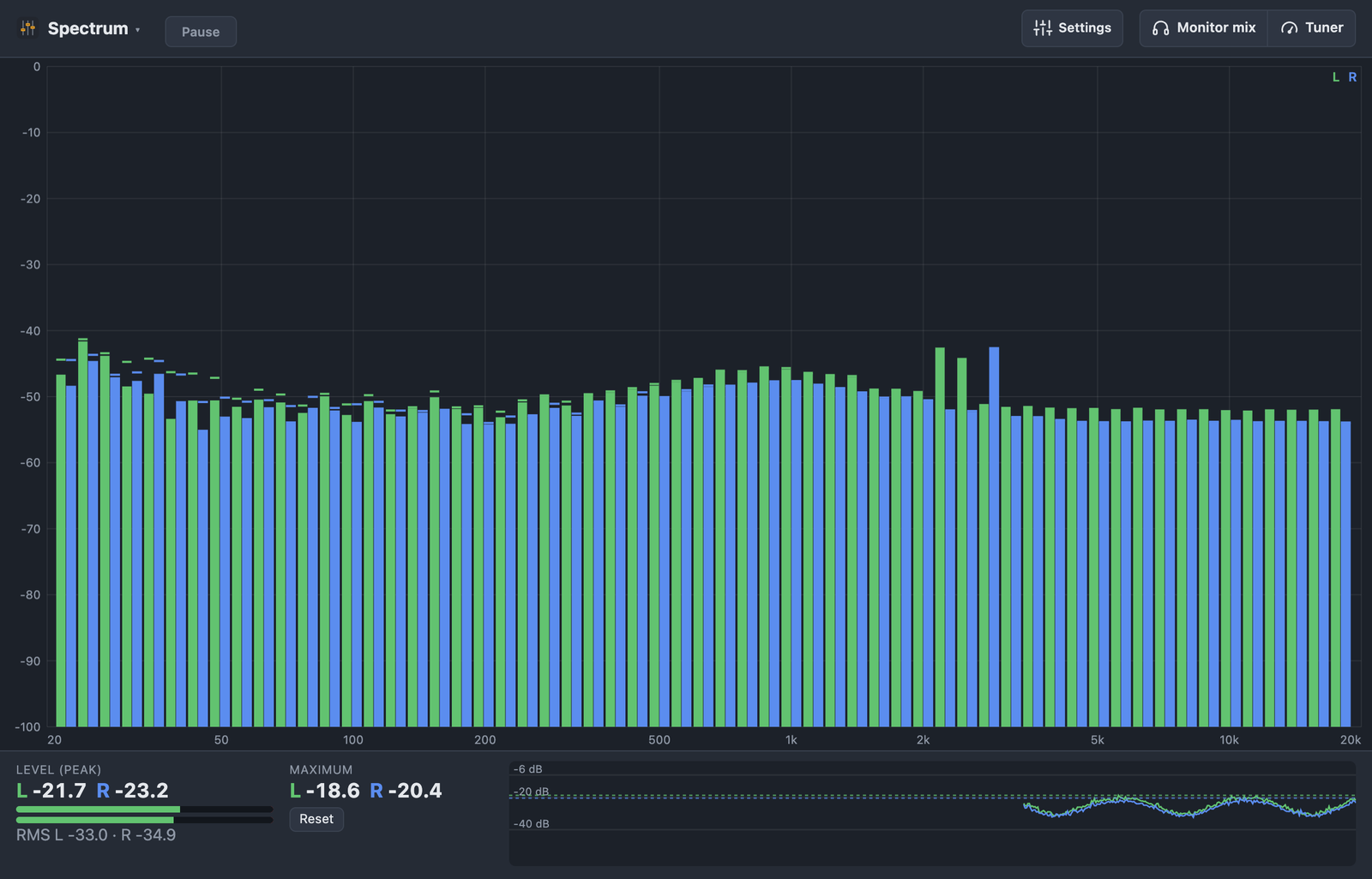The width and height of the screenshot is (1372, 879).
Task: Click the R -23.2 peak value
Action: point(133,791)
